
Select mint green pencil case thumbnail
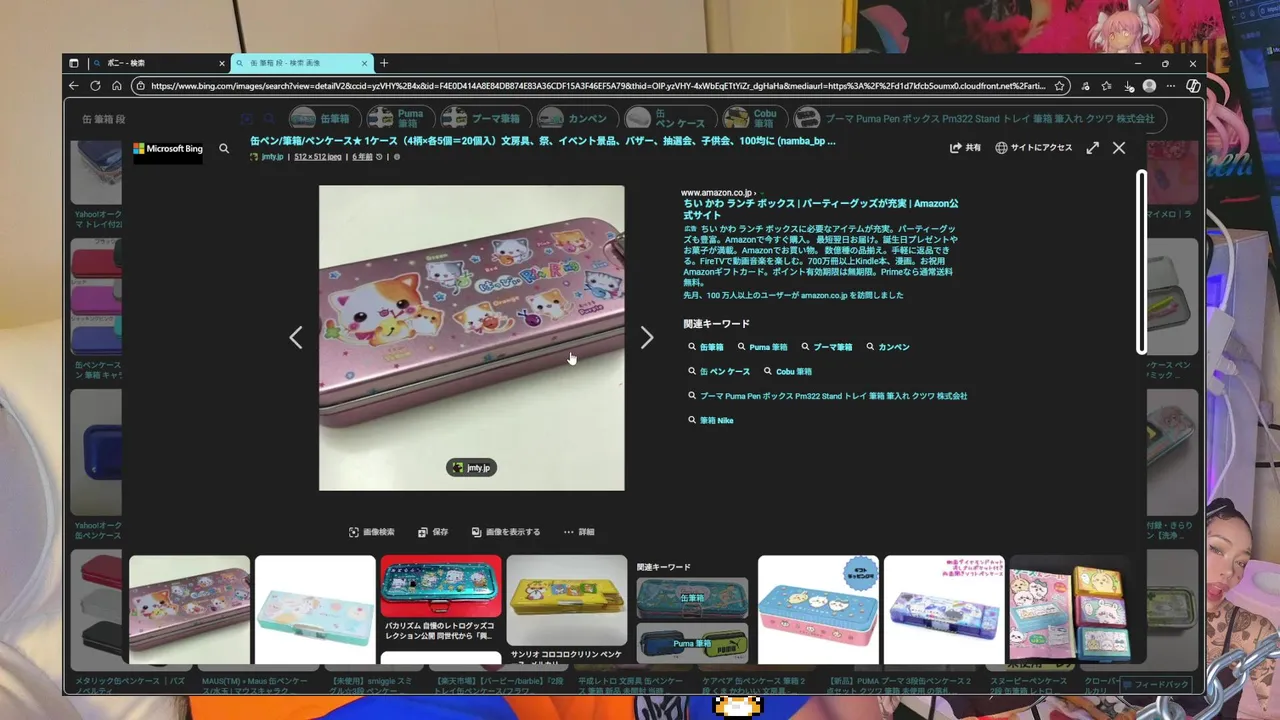315,608
